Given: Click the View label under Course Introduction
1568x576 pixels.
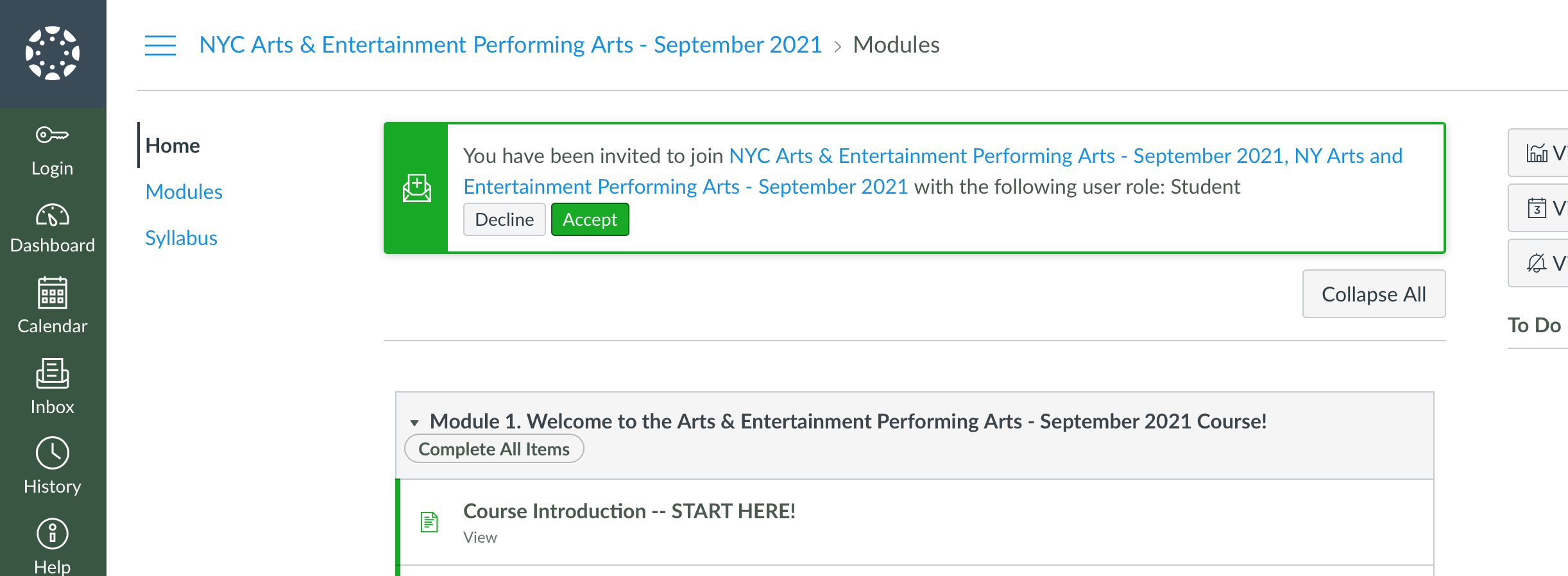Looking at the screenshot, I should pyautogui.click(x=480, y=538).
